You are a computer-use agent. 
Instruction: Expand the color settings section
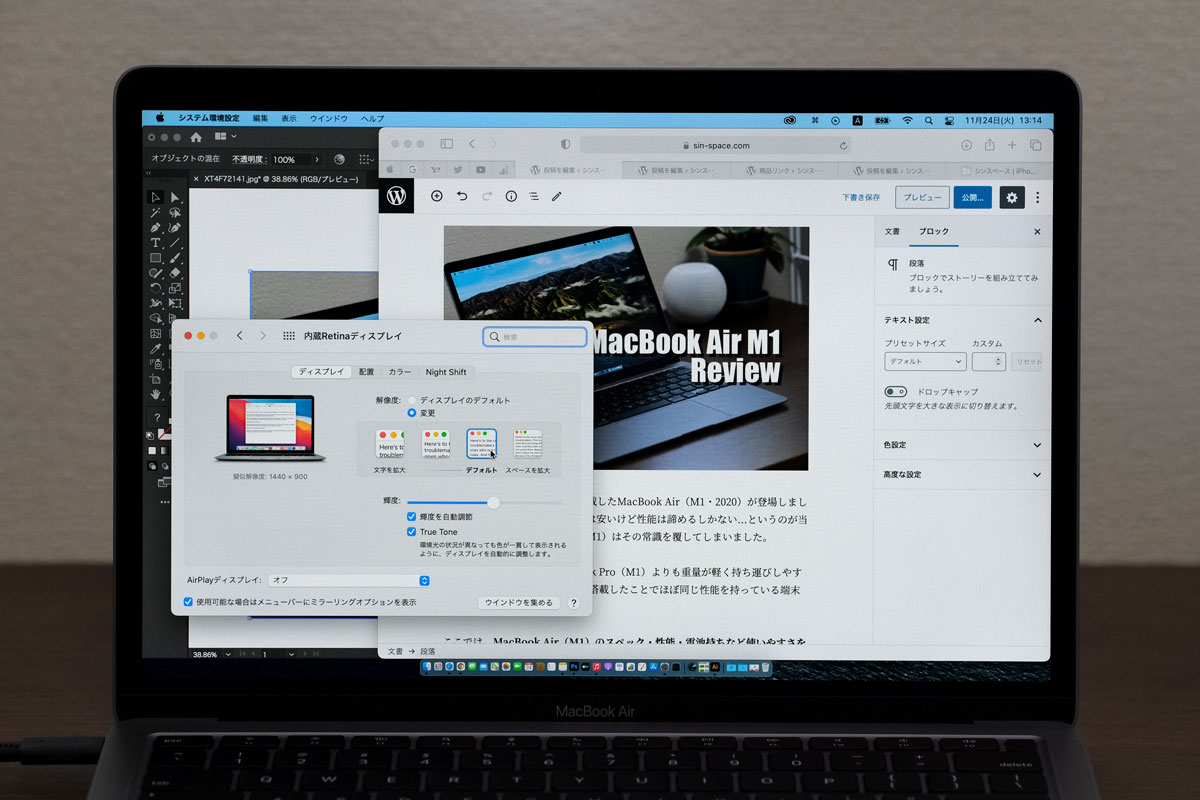(1037, 445)
